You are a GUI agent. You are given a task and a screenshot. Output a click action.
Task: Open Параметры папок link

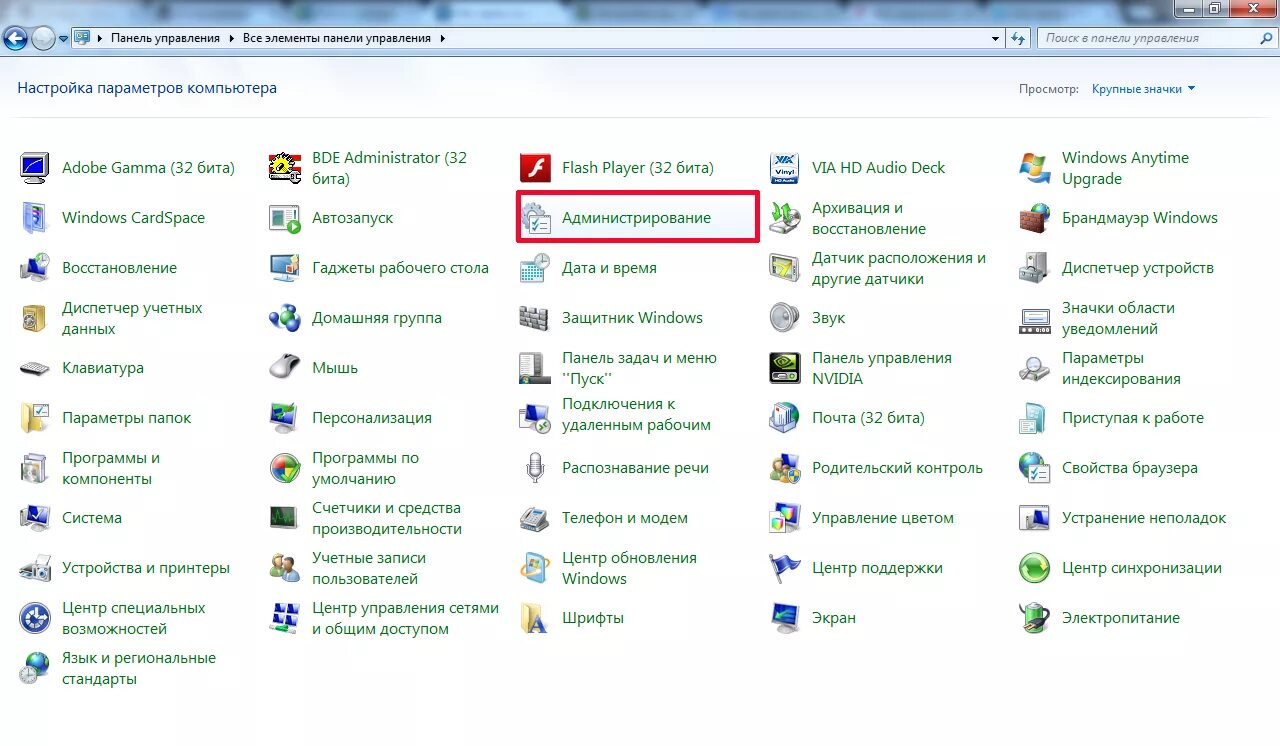pyautogui.click(x=126, y=418)
